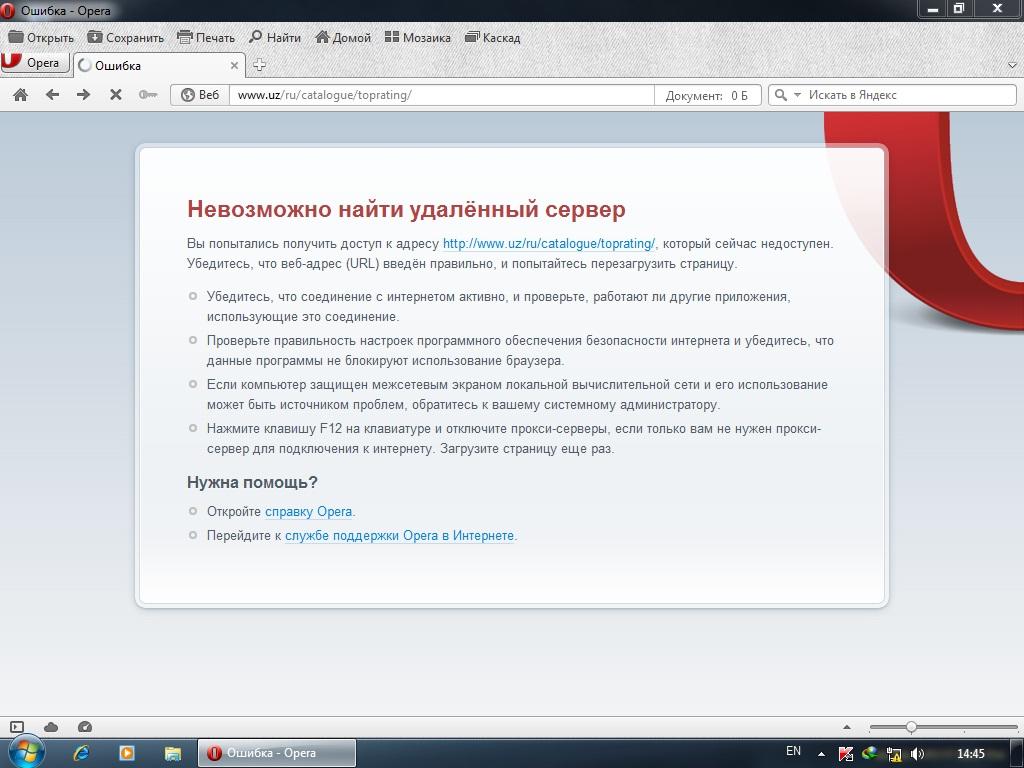Open the Opera main menu button

(x=34, y=63)
